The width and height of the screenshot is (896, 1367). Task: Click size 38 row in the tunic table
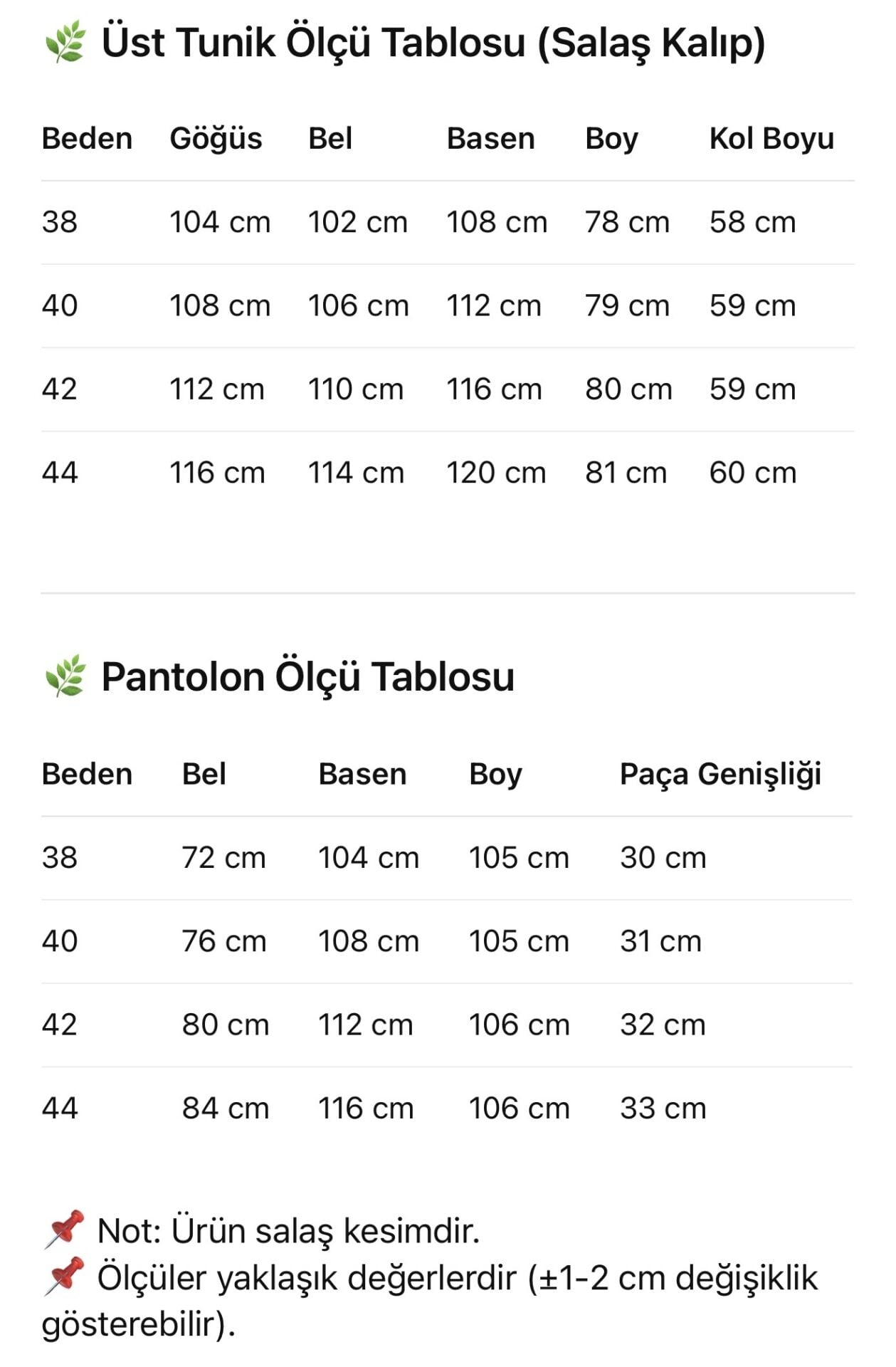click(60, 222)
